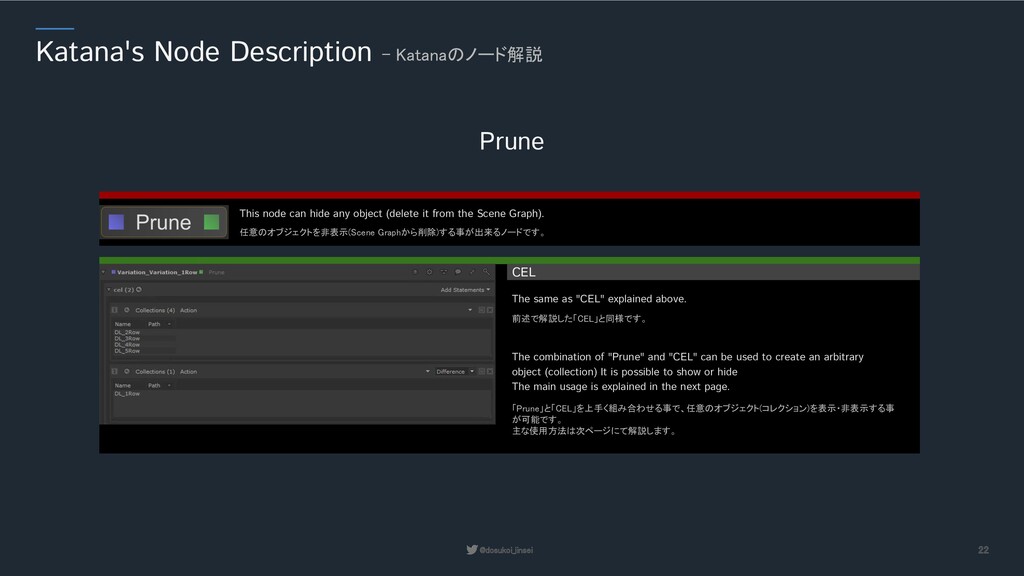The height and width of the screenshot is (576, 1024).
Task: Click the search magnifier icon in parameters header
Action: pos(486,272)
